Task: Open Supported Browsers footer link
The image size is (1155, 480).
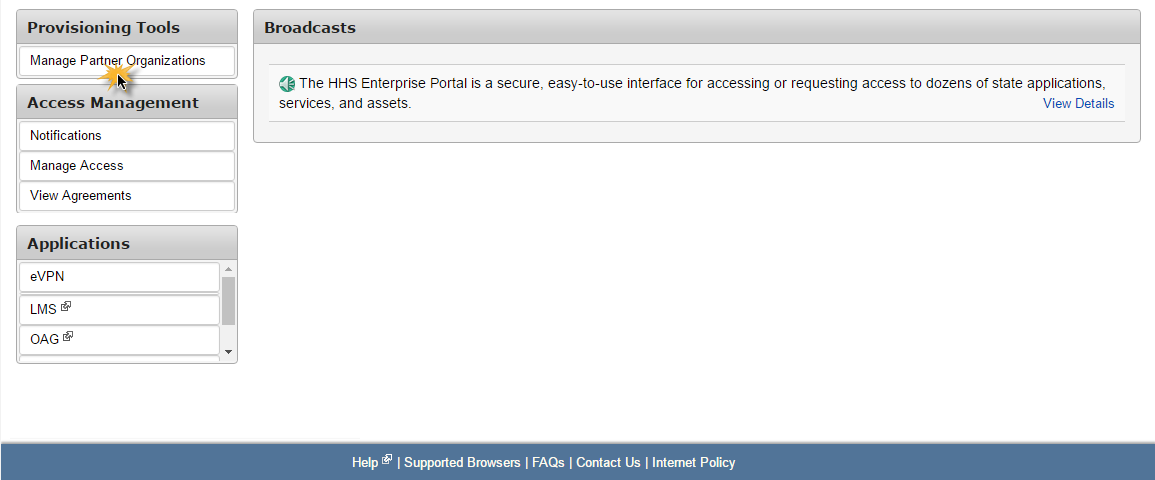Action: point(462,463)
